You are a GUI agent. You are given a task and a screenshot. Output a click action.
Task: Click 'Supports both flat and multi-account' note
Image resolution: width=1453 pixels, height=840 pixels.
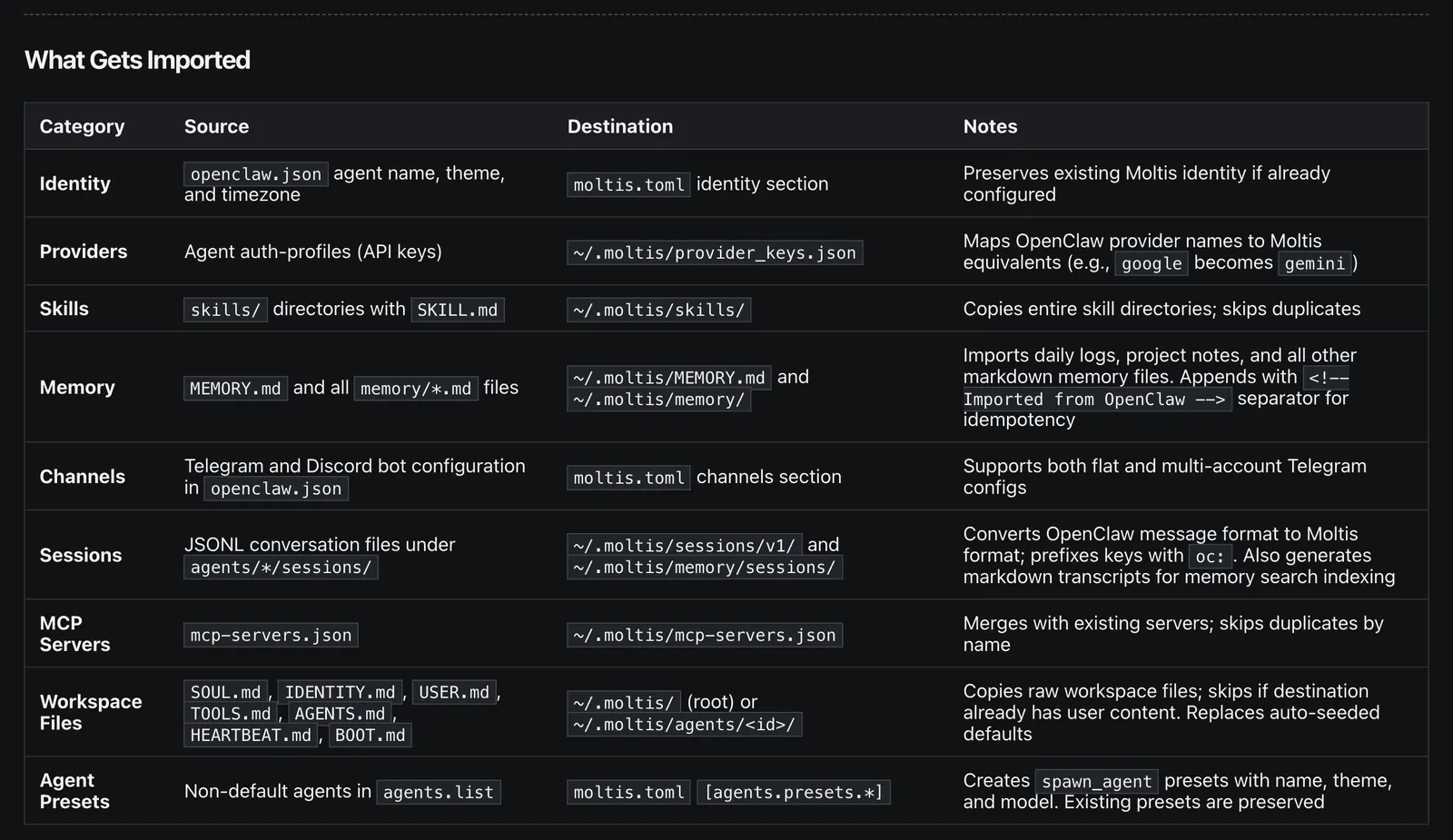click(1164, 477)
